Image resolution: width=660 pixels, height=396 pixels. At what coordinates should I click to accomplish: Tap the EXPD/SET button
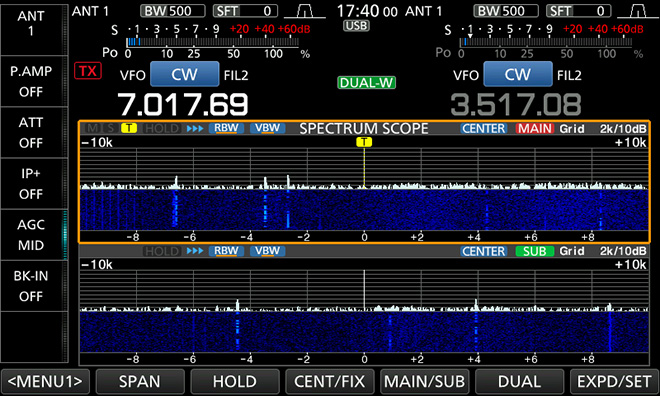[x=614, y=382]
